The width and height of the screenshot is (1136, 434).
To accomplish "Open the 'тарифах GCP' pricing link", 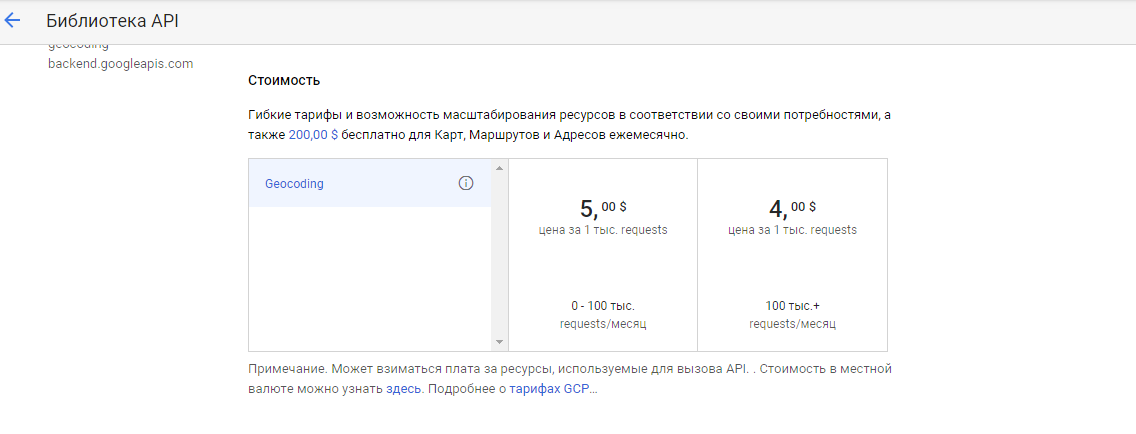I will click(x=549, y=388).
